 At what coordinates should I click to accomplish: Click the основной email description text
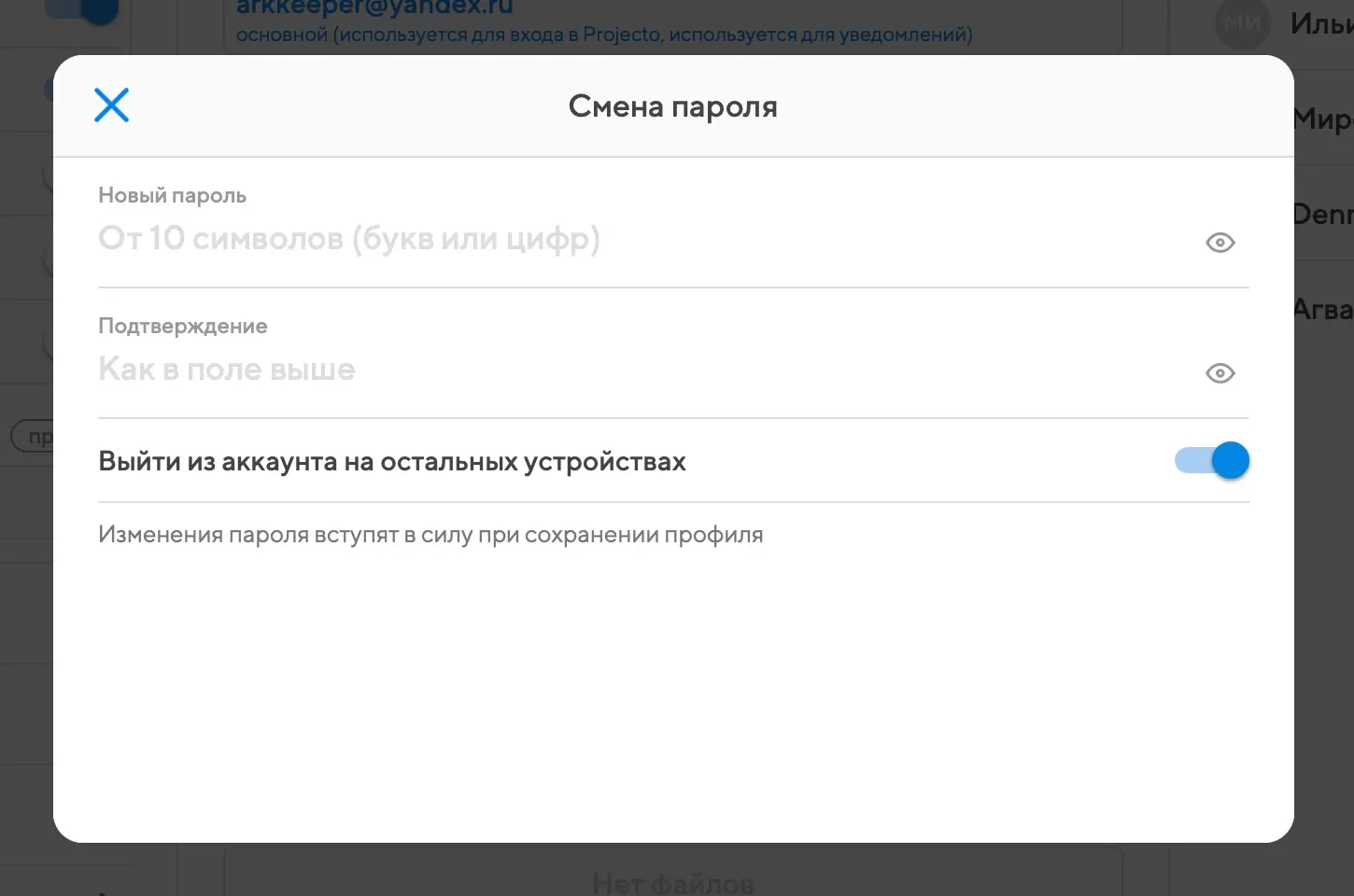point(603,35)
